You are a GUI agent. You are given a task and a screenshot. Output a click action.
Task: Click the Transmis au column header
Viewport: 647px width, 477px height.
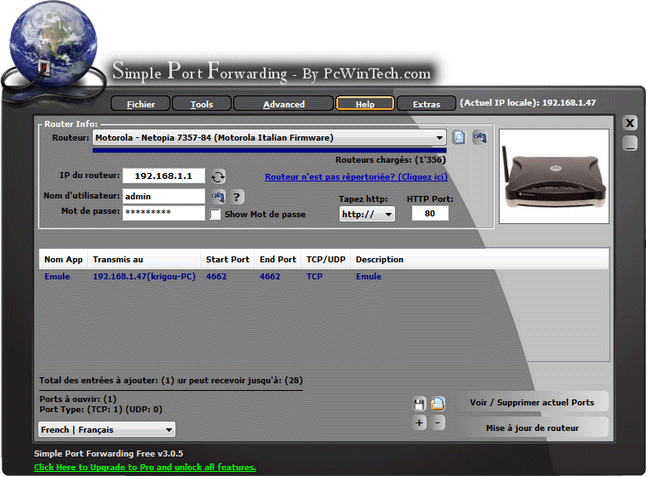tap(144, 260)
